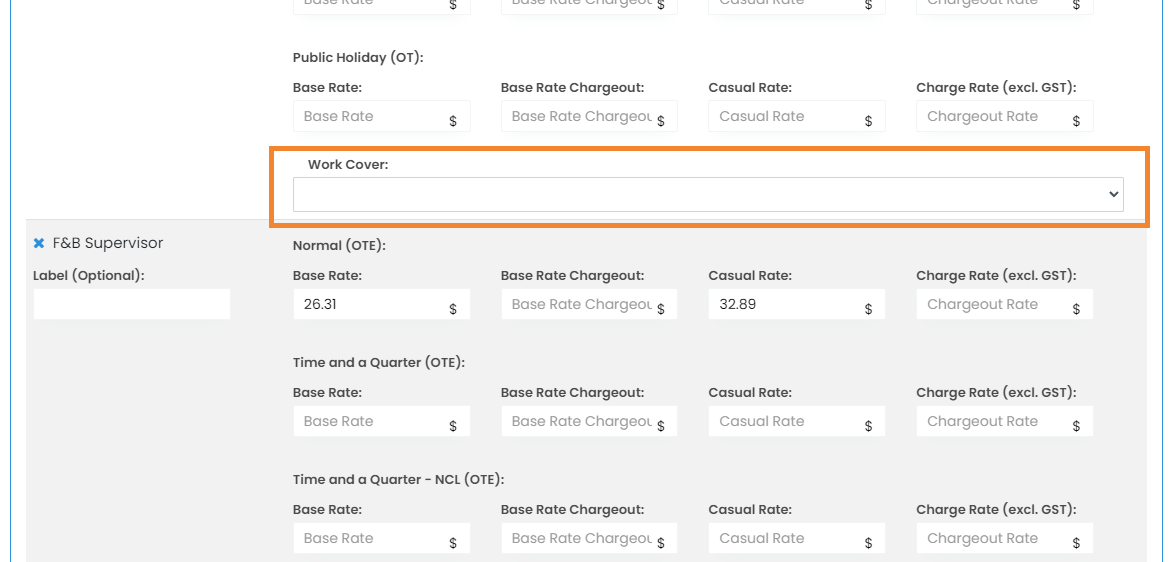Click the F&B Supervisor Label (Optional) field
The image size is (1172, 562).
[x=132, y=304]
